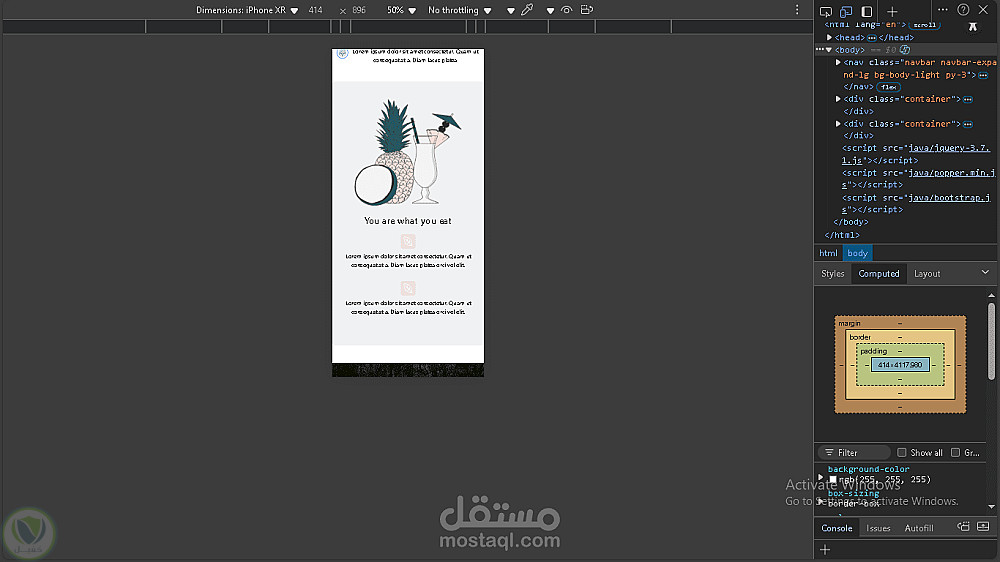The image size is (1000, 562).
Task: Collapse the body element node
Action: (x=829, y=50)
